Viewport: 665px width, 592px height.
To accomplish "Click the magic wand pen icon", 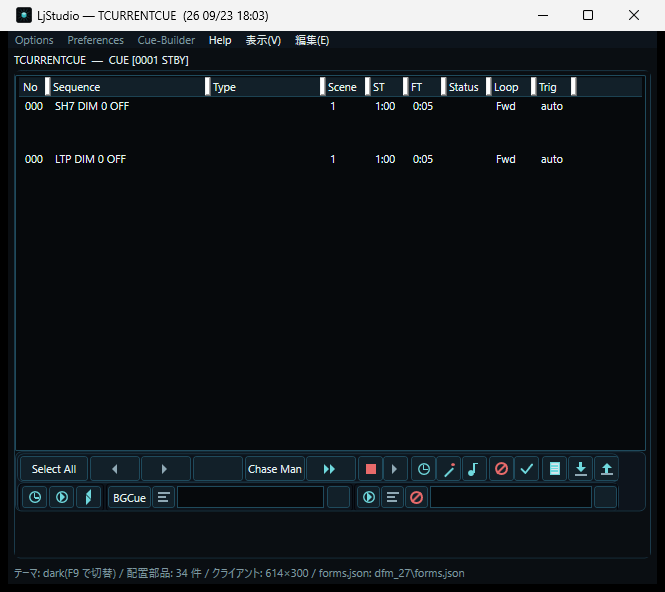I will tap(449, 469).
